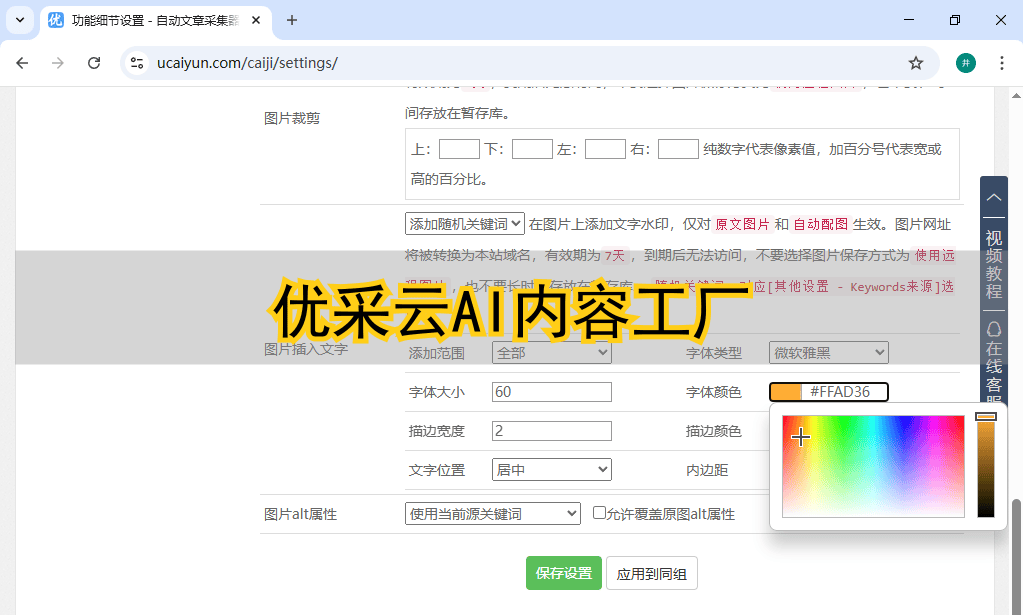This screenshot has width=1023, height=615.
Task: Expand the 使用当前源关键词 dropdown
Action: pyautogui.click(x=492, y=514)
